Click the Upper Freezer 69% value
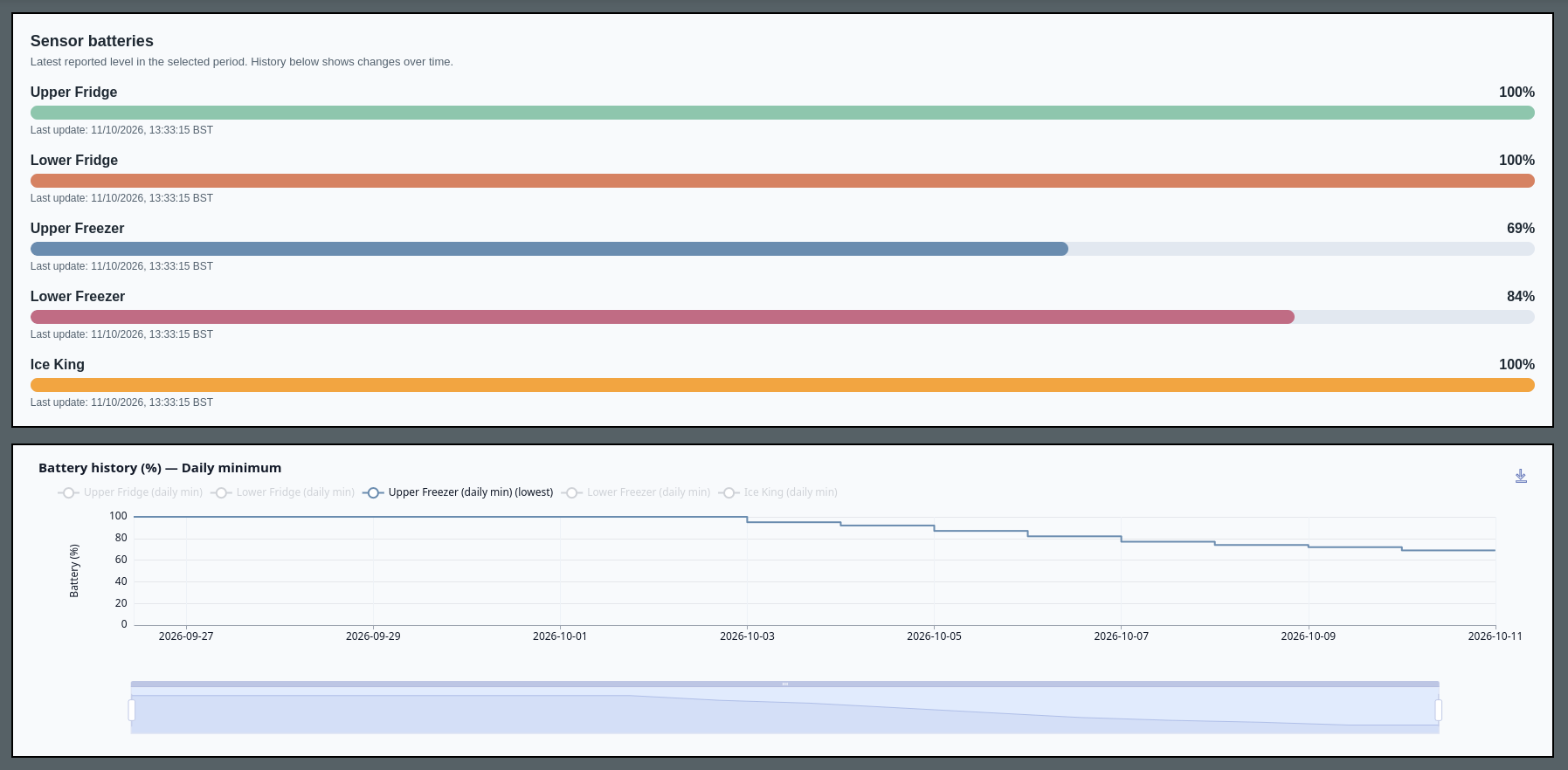This screenshot has width=1568, height=770. (x=1521, y=229)
